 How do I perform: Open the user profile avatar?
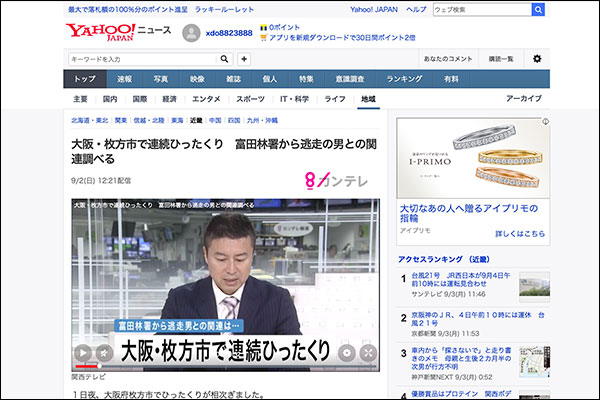tap(191, 33)
